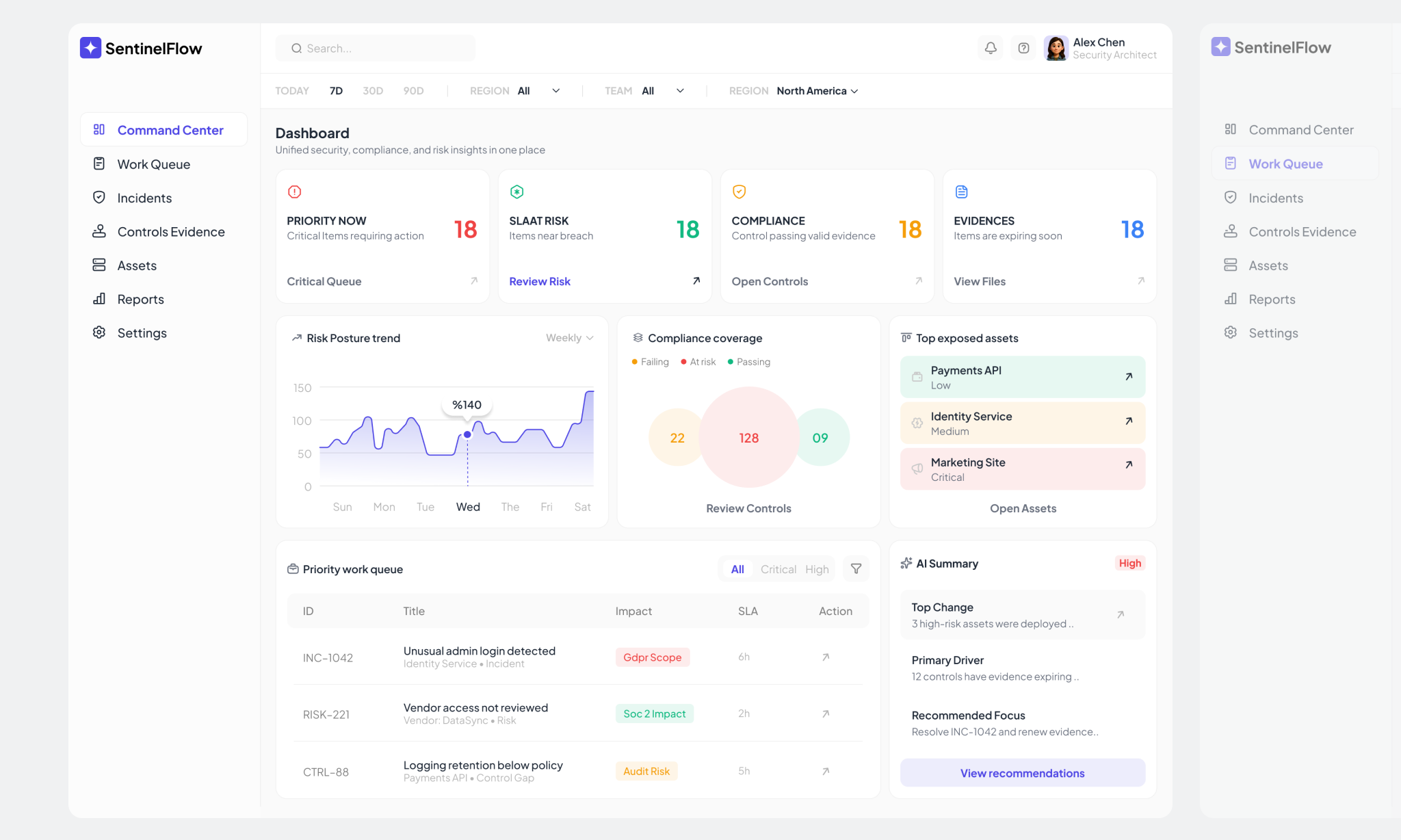Image resolution: width=1401 pixels, height=840 pixels.
Task: Expand the Weekly dropdown on Risk Posture
Action: (569, 338)
